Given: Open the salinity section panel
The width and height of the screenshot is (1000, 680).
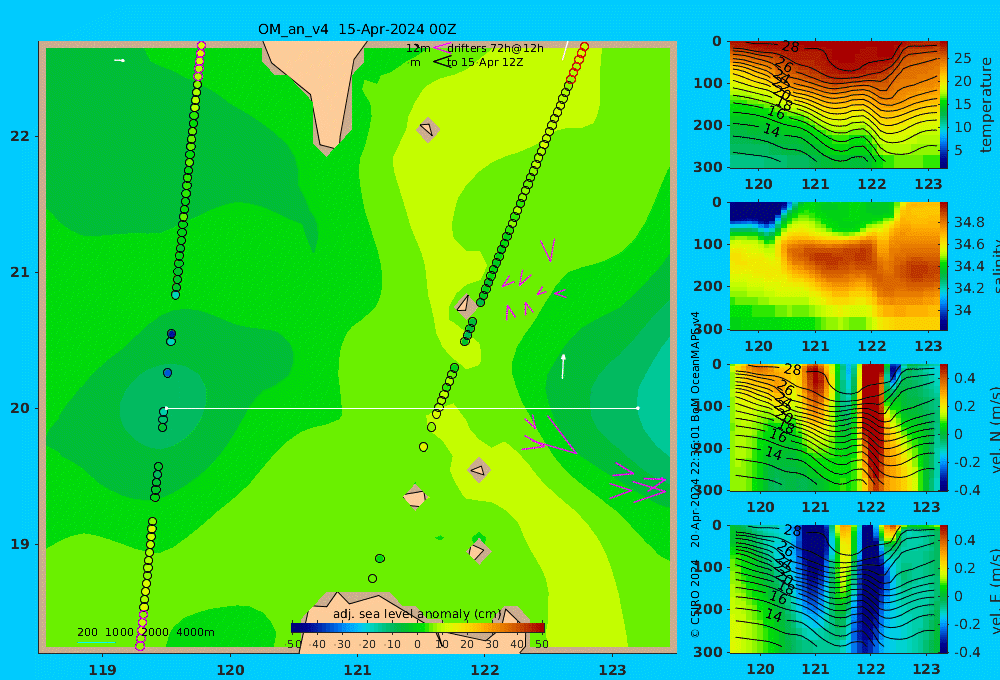Looking at the screenshot, I should tap(834, 266).
